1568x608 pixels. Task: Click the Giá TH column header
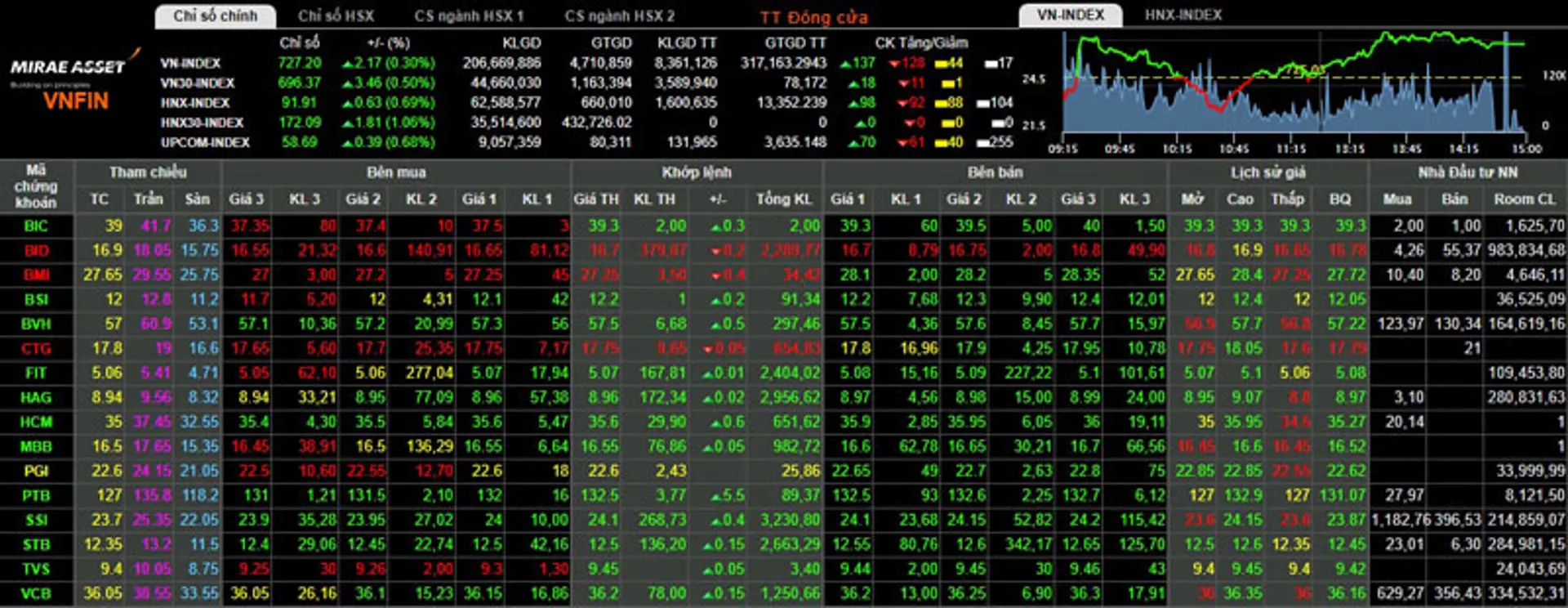[x=596, y=199]
